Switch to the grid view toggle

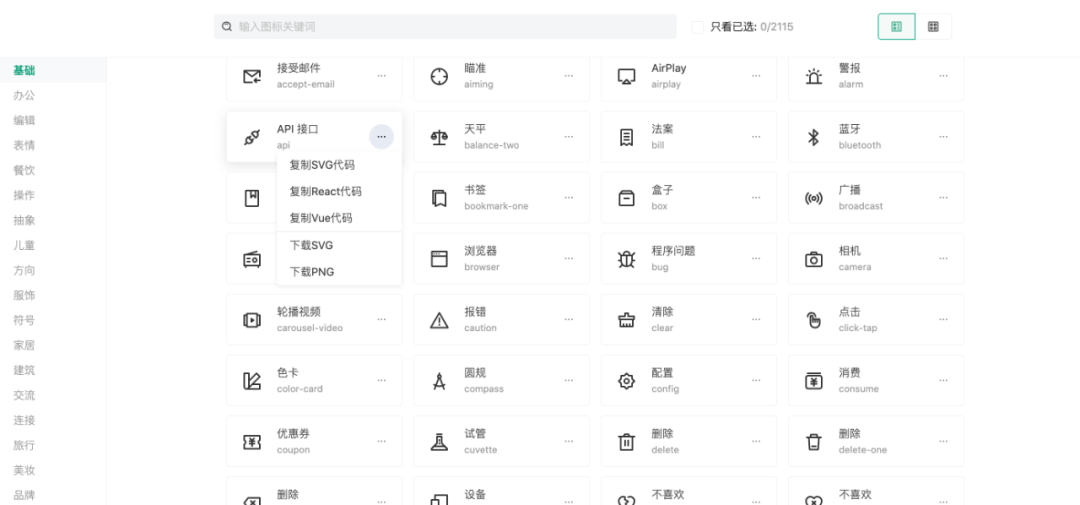point(933,26)
